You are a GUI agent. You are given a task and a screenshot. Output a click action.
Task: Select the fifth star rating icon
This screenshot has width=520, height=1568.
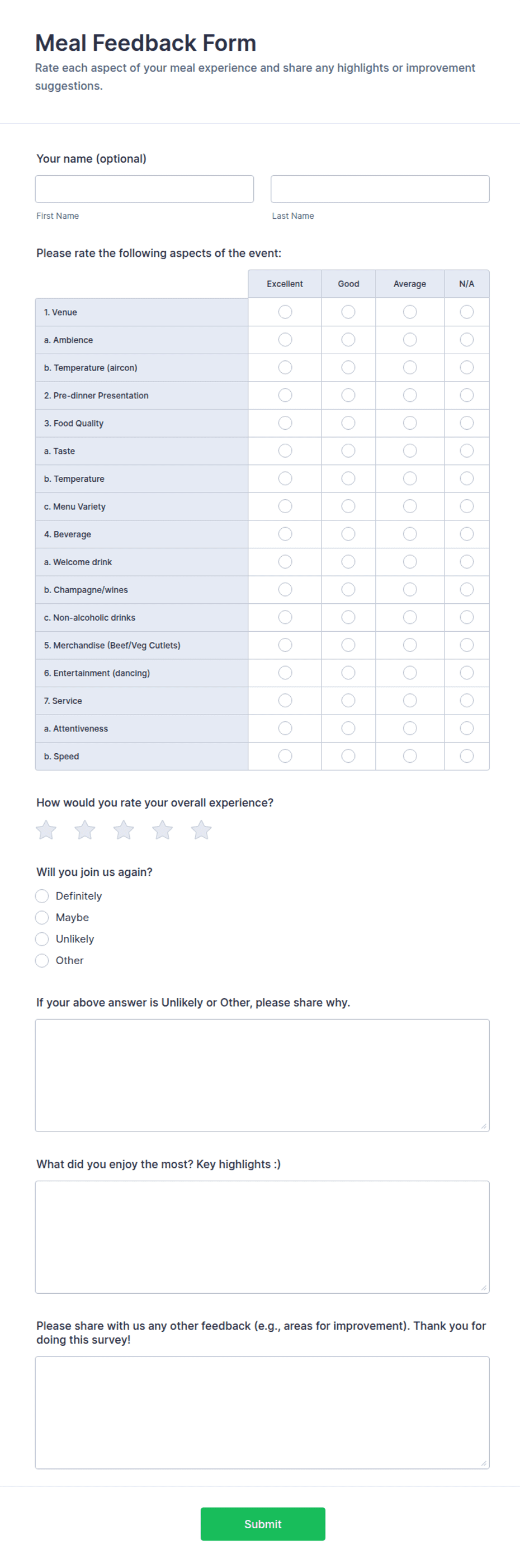(x=201, y=830)
